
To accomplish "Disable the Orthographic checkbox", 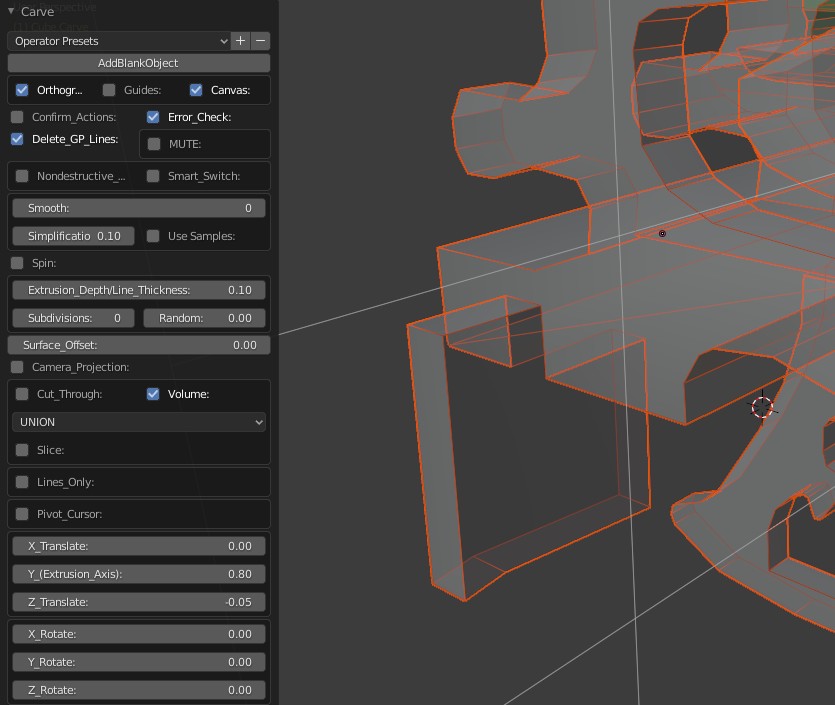I will pos(22,90).
